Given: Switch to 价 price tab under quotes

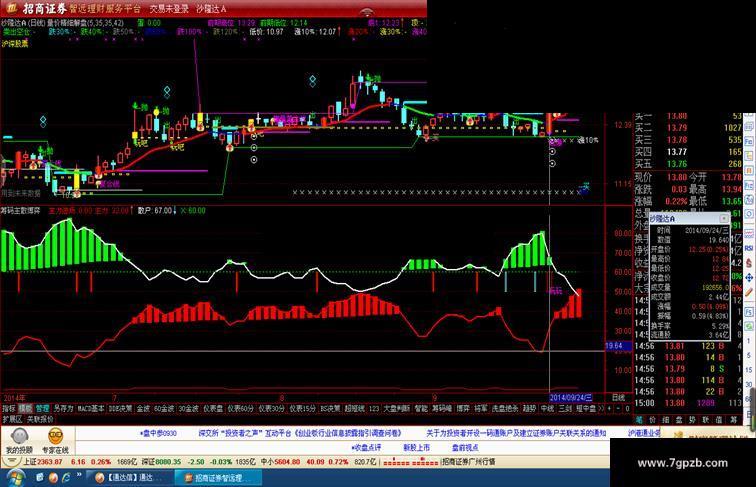Looking at the screenshot, I should click(653, 419).
